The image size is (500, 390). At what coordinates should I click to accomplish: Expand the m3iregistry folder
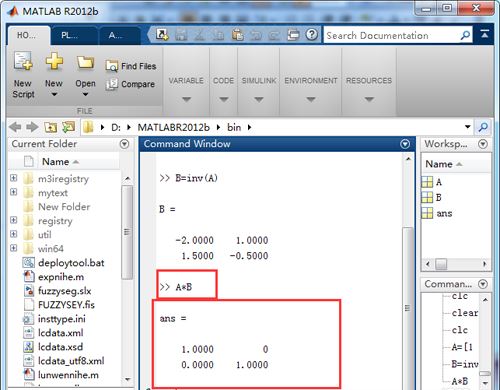13,178
